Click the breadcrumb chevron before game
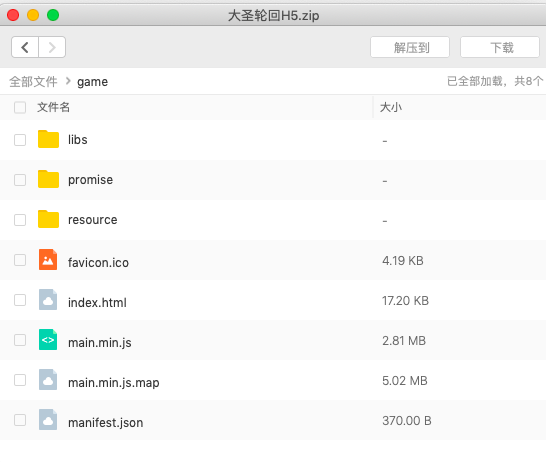The width and height of the screenshot is (546, 462). 68,81
